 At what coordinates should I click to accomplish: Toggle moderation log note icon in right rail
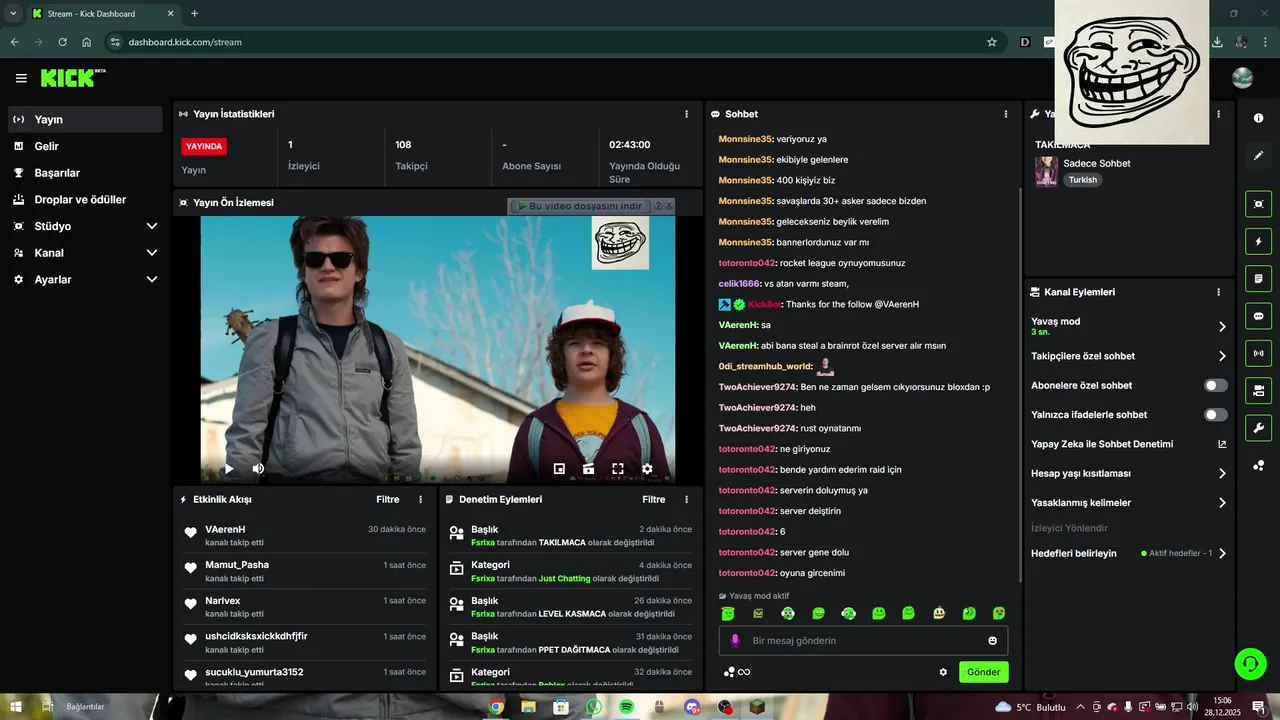1258,278
